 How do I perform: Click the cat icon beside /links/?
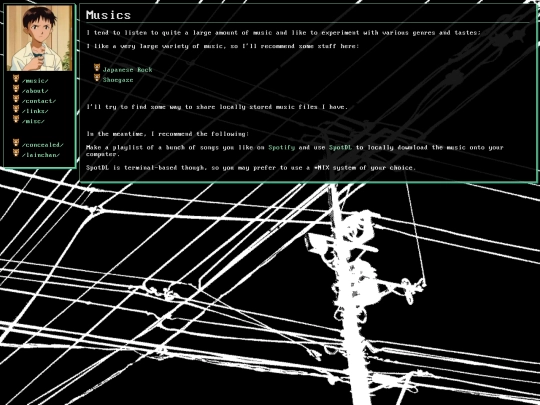click(16, 109)
